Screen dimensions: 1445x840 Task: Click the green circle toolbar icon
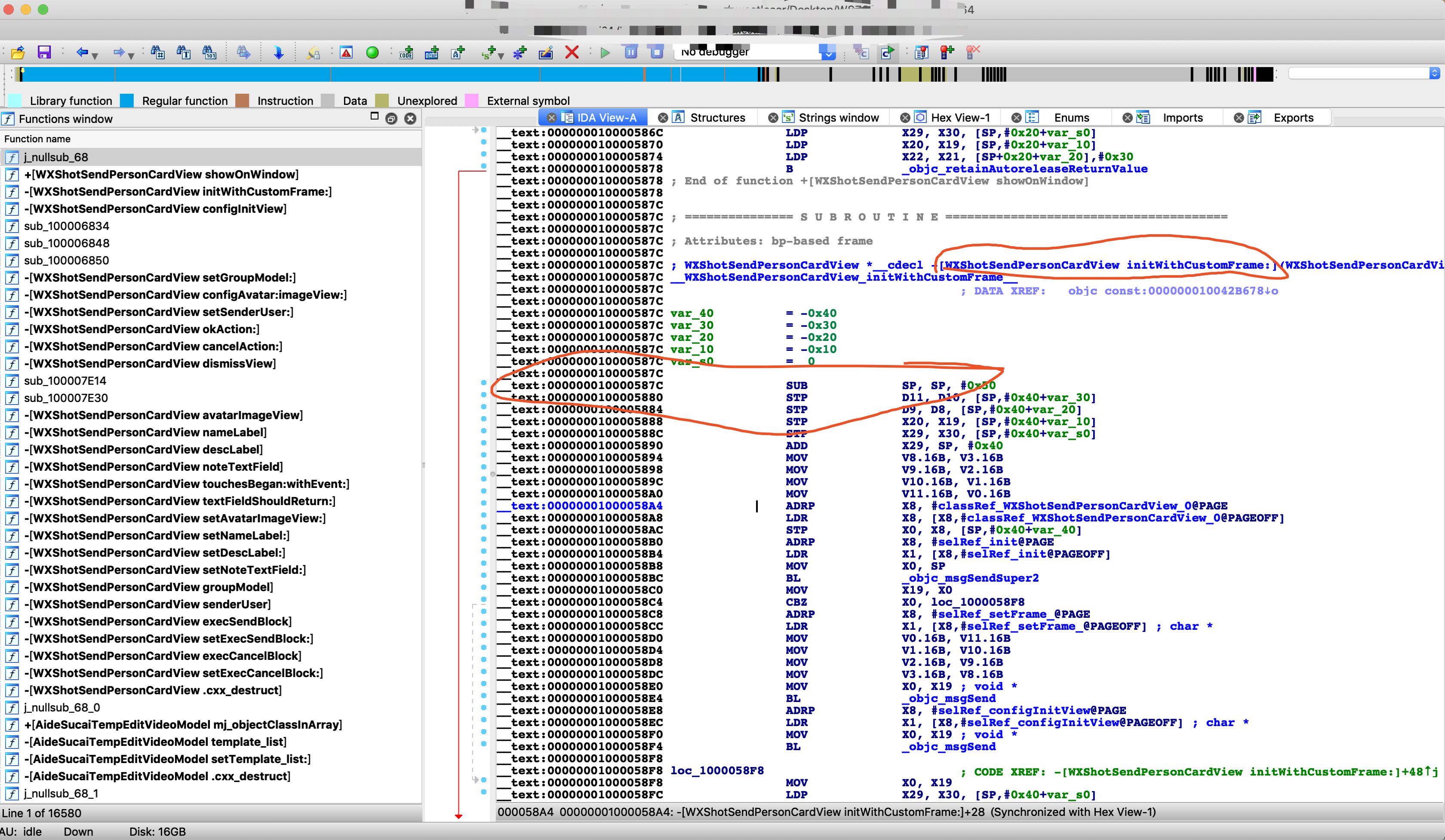(372, 53)
